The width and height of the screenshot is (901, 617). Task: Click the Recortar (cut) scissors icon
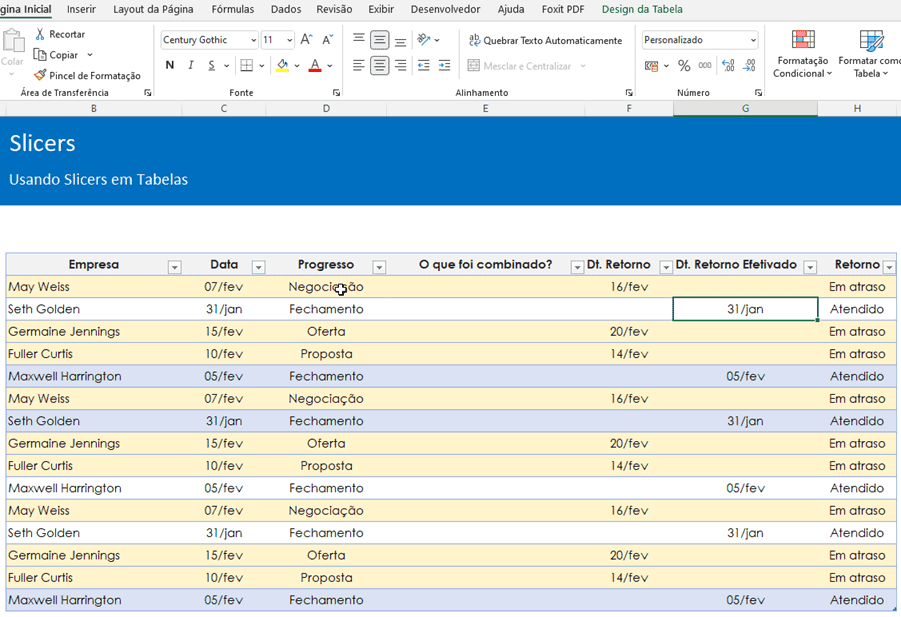(x=40, y=34)
